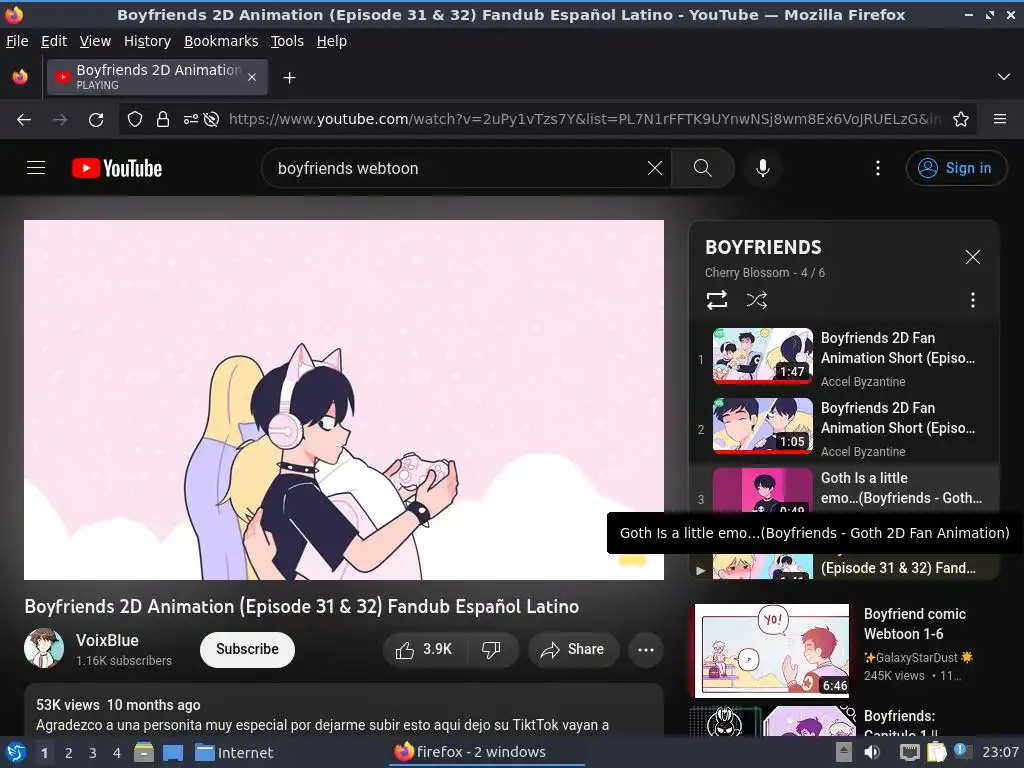Open more actions ellipsis beside Share

(646, 649)
